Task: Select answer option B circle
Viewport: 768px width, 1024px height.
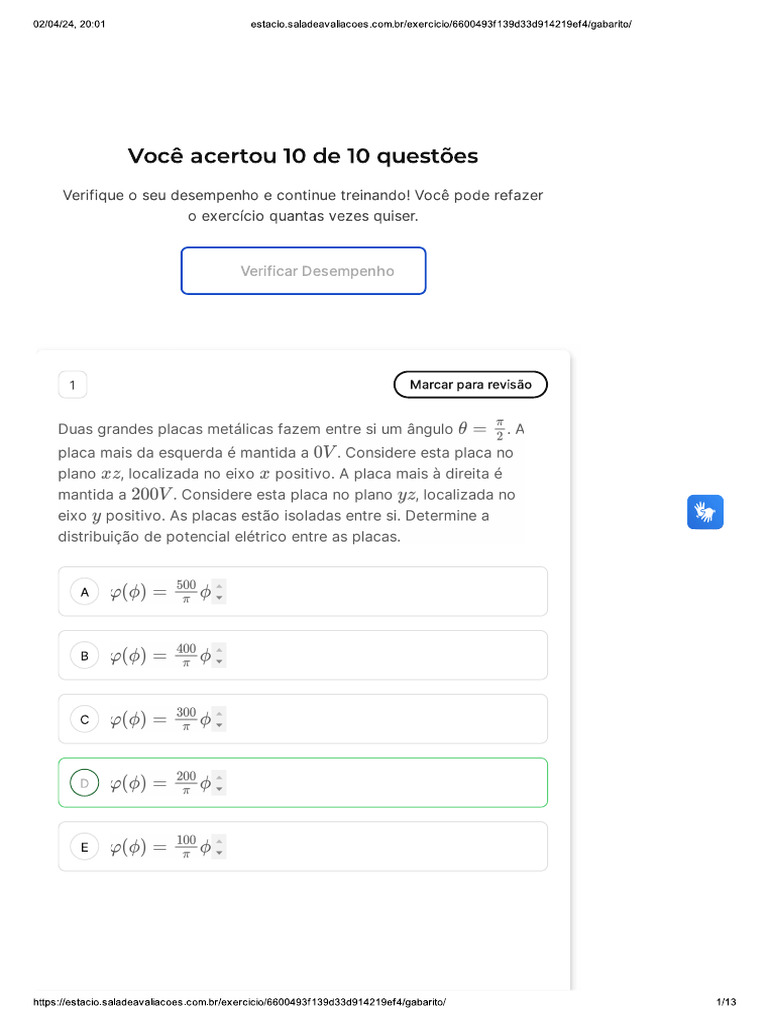Action: pos(85,656)
